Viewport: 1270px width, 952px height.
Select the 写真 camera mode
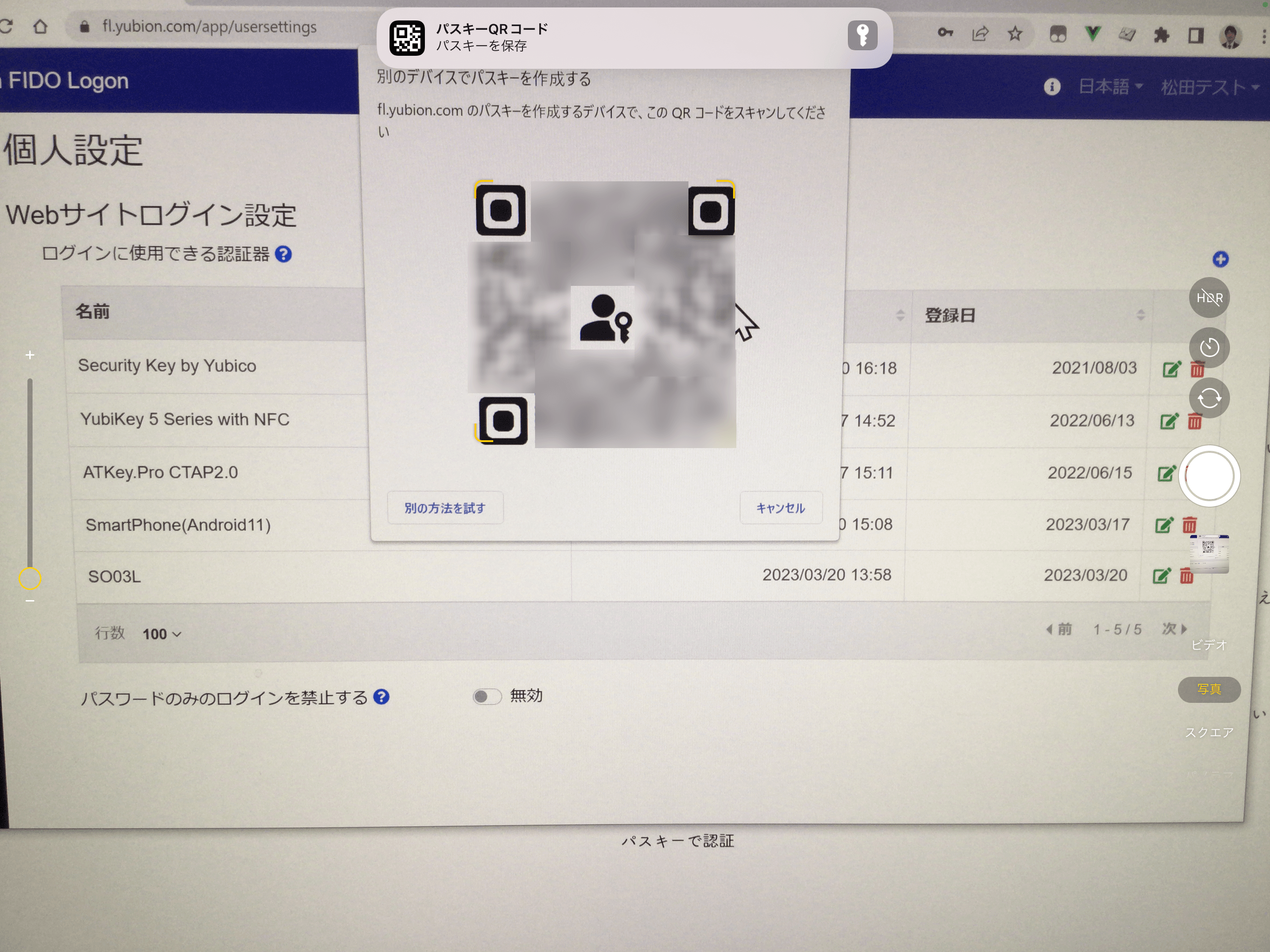(1209, 689)
